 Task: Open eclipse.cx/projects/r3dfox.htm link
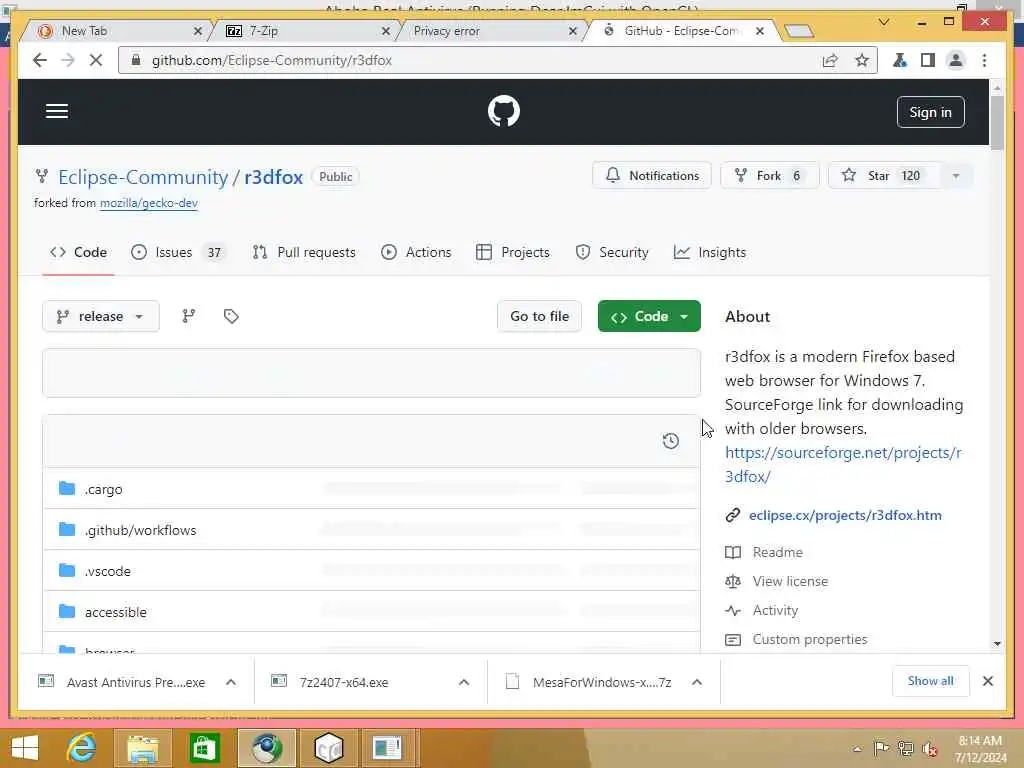pos(845,515)
